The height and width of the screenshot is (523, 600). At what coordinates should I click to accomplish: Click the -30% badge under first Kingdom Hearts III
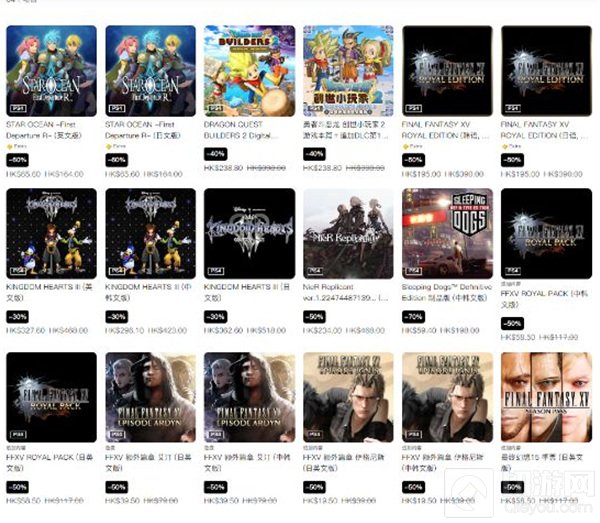click(18, 317)
